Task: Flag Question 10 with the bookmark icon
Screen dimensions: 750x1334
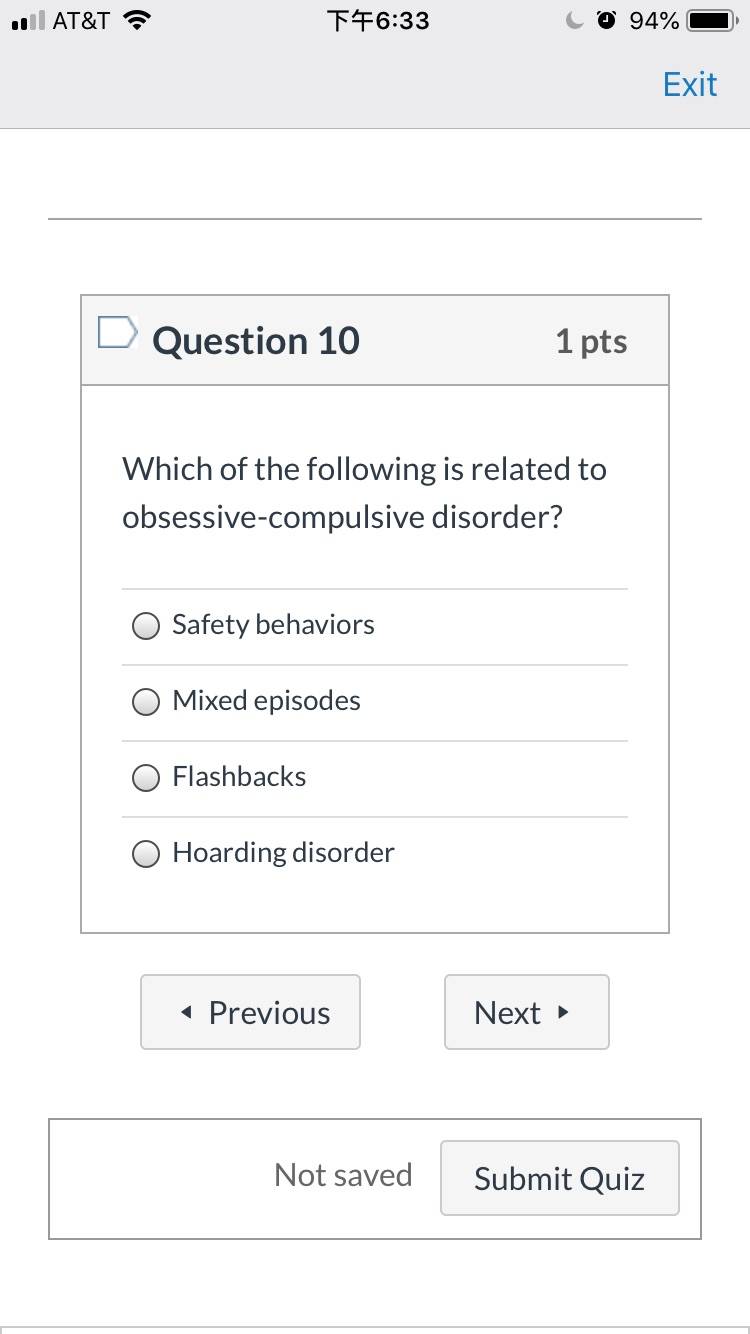Action: tap(116, 333)
